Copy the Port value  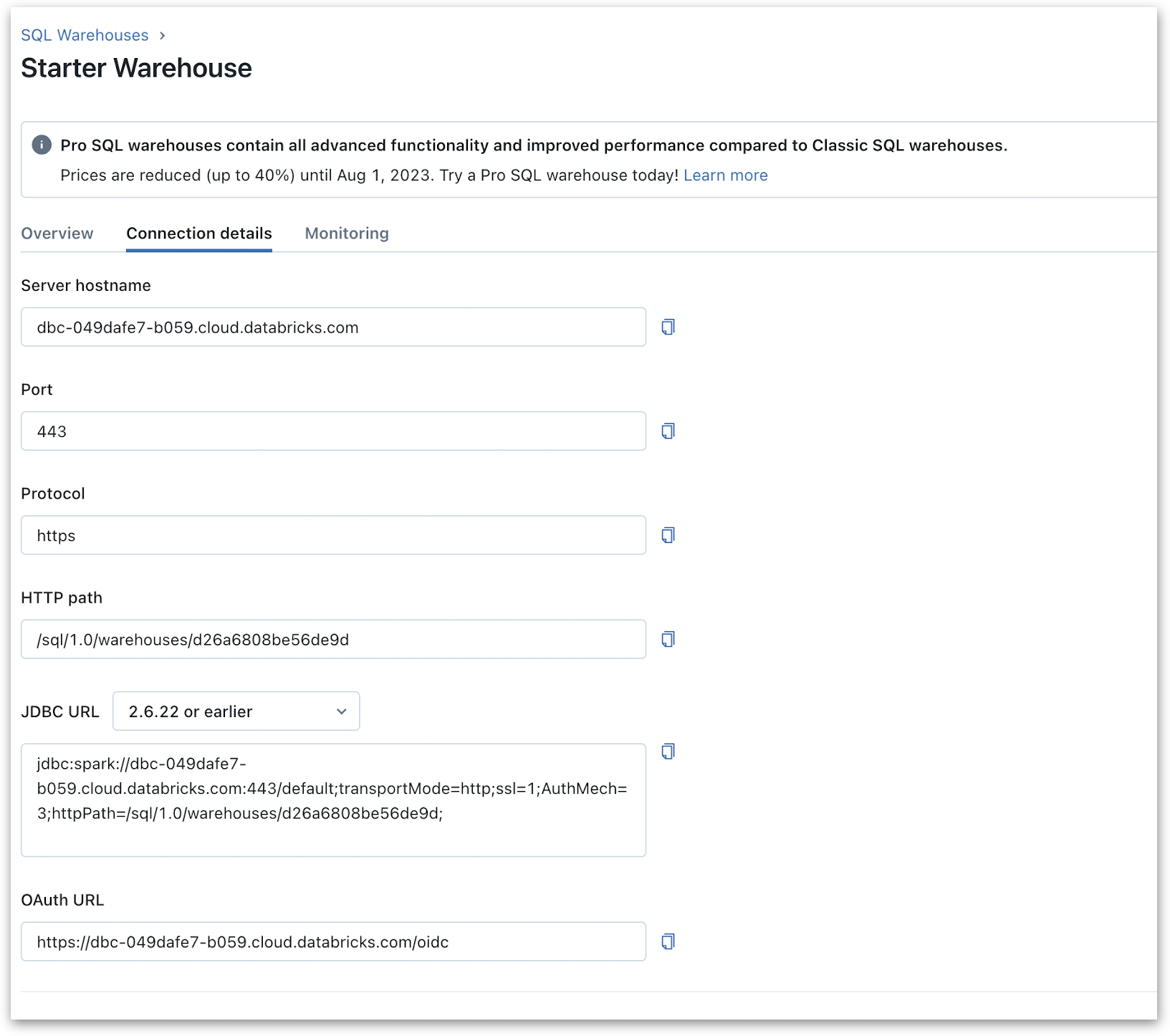tap(668, 431)
